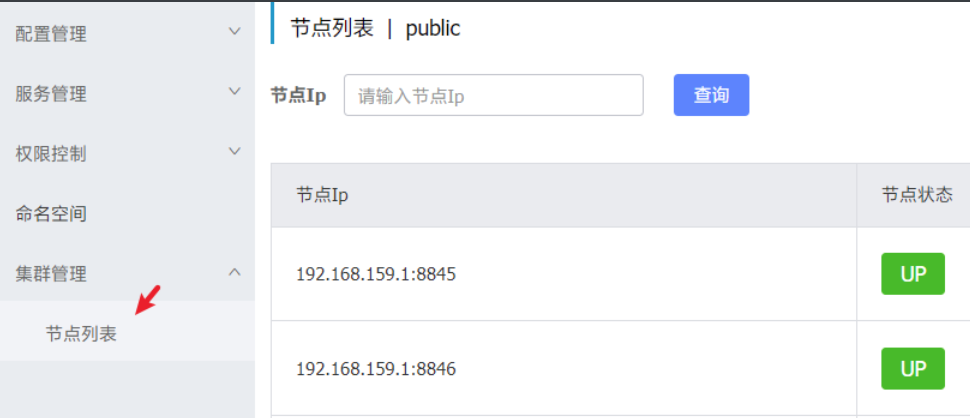
Task: Expand the 配置管理 chevron arrow
Action: coord(235,32)
